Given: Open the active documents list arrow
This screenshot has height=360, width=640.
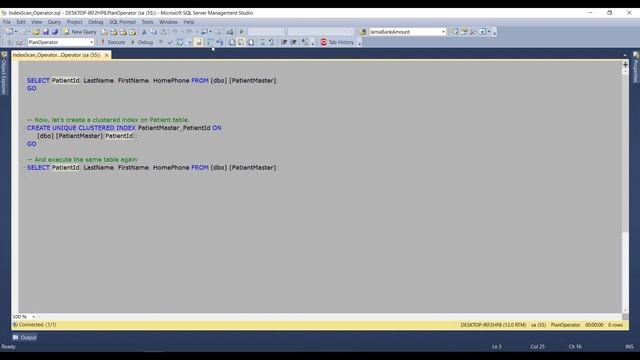Looking at the screenshot, I should pos(624,55).
